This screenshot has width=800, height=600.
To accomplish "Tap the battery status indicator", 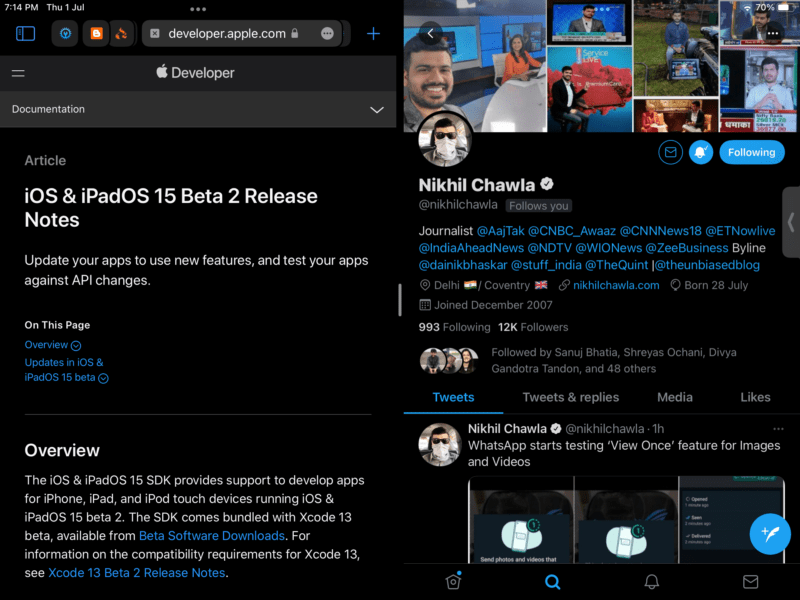I will [783, 8].
